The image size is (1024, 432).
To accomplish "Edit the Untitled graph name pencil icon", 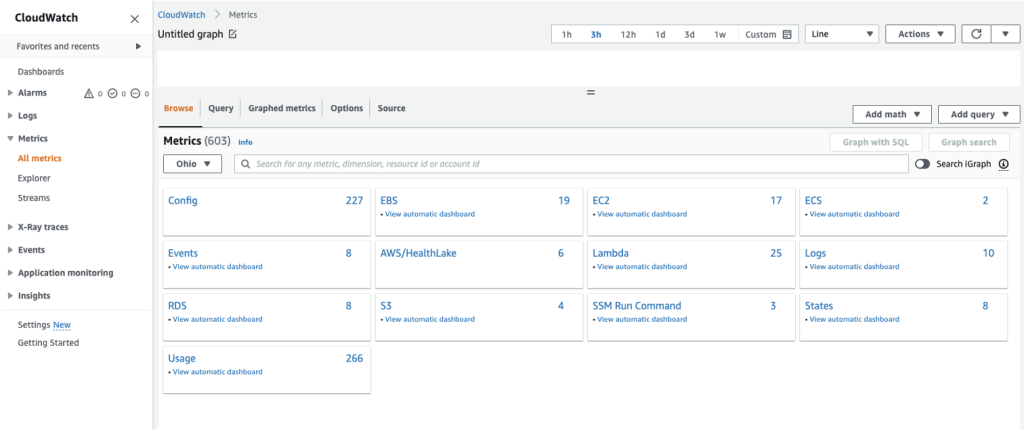I will pyautogui.click(x=233, y=34).
